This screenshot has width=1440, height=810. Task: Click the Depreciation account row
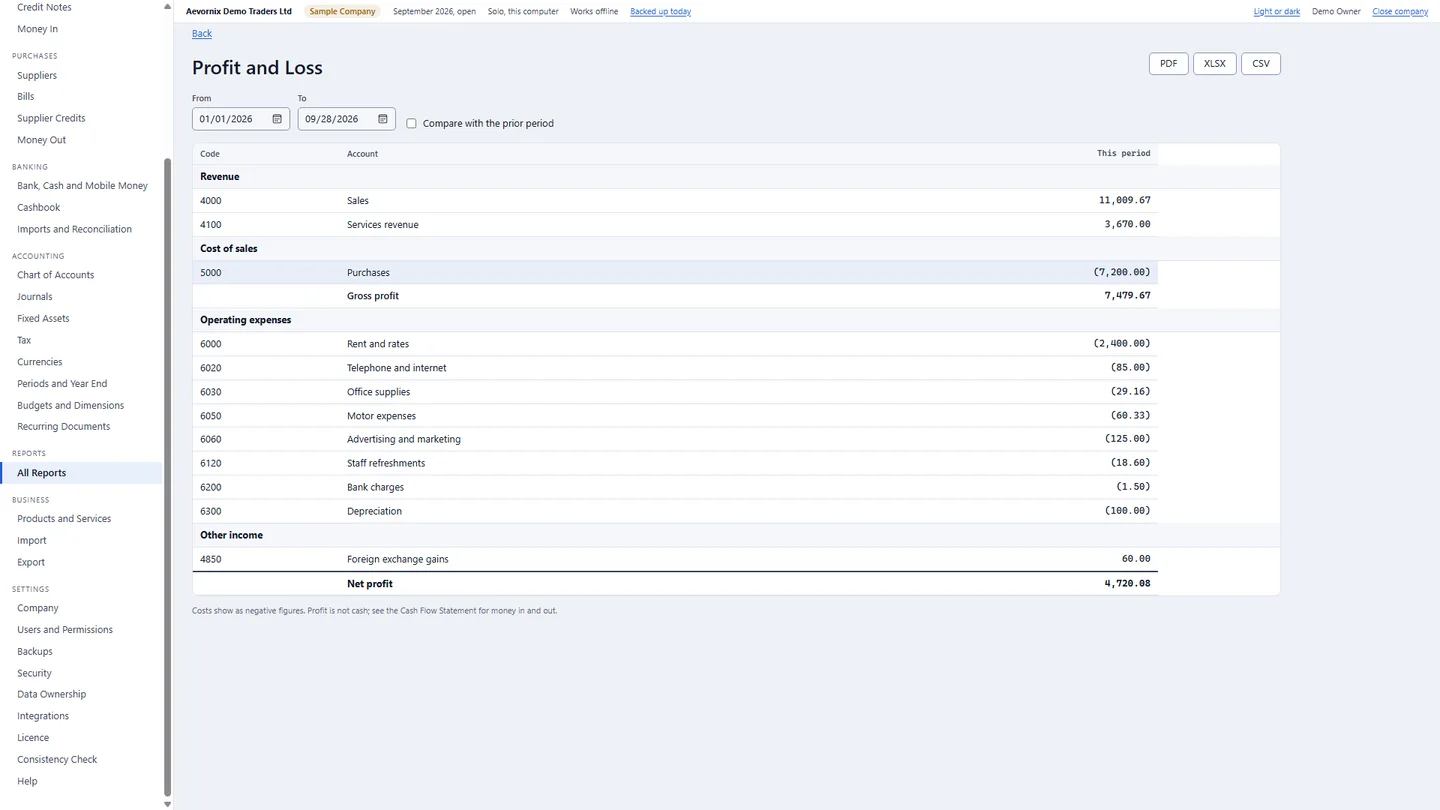point(675,511)
